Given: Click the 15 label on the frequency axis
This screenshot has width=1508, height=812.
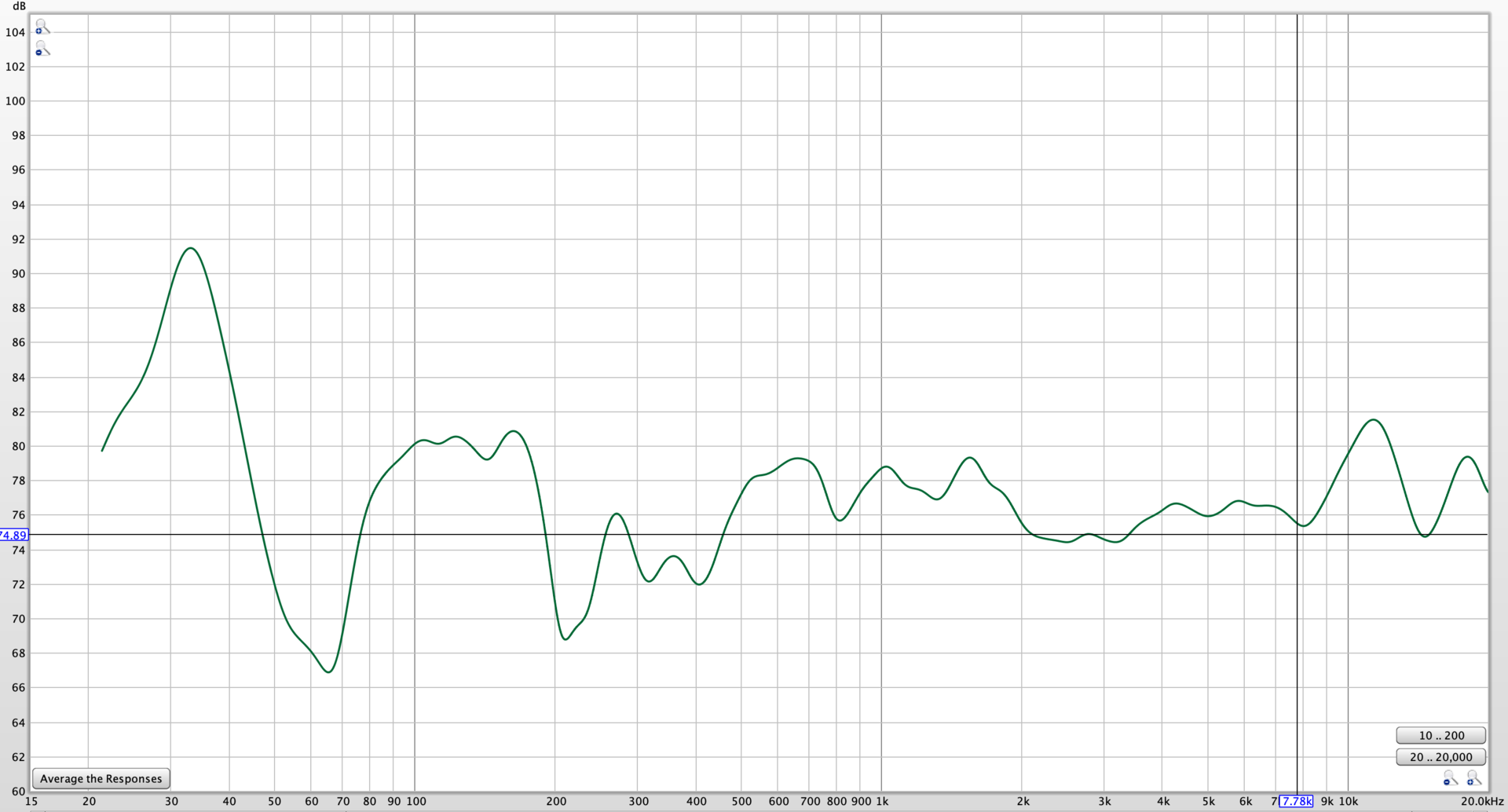Looking at the screenshot, I should click(x=31, y=801).
